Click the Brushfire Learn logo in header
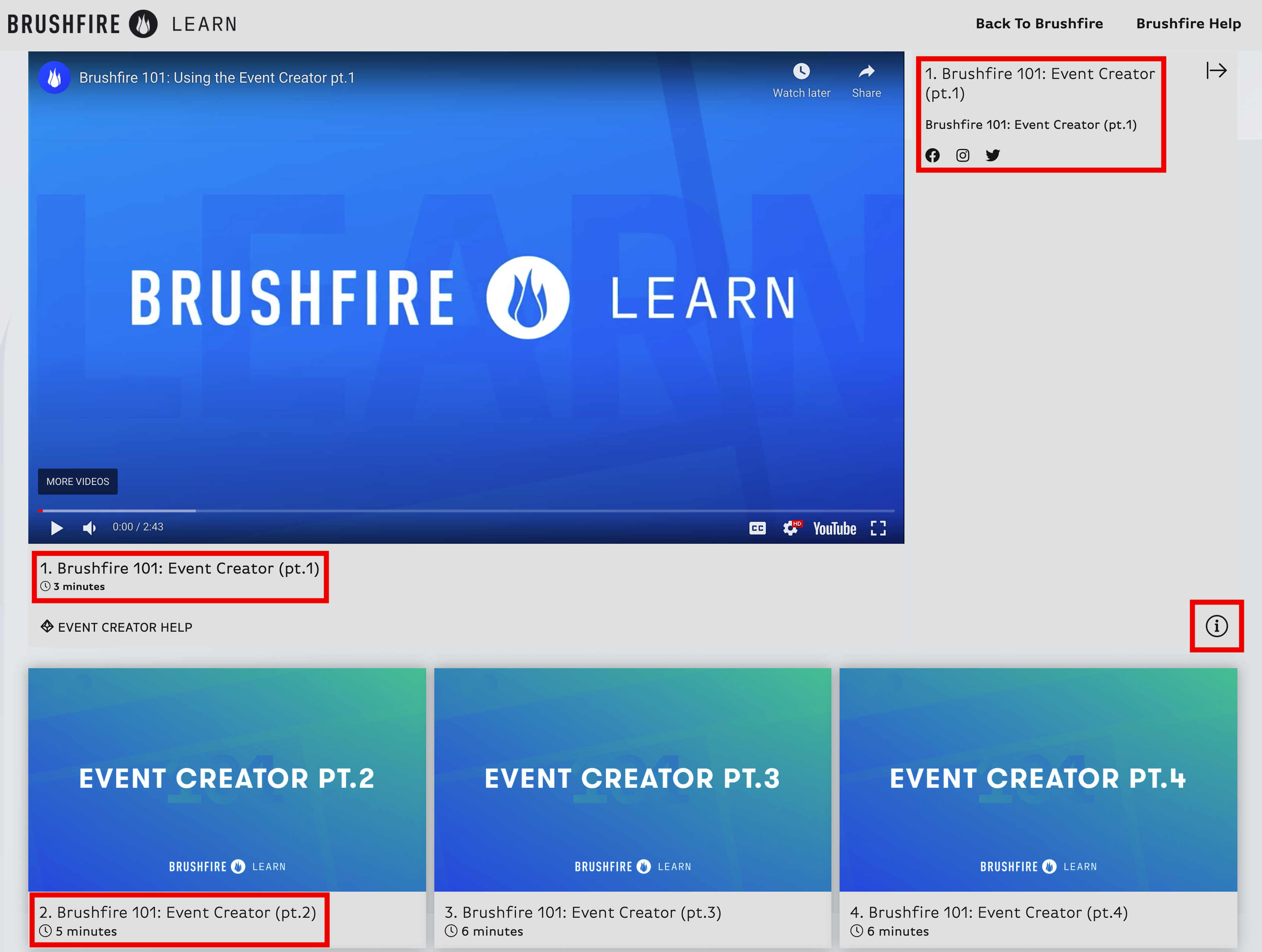 point(122,24)
